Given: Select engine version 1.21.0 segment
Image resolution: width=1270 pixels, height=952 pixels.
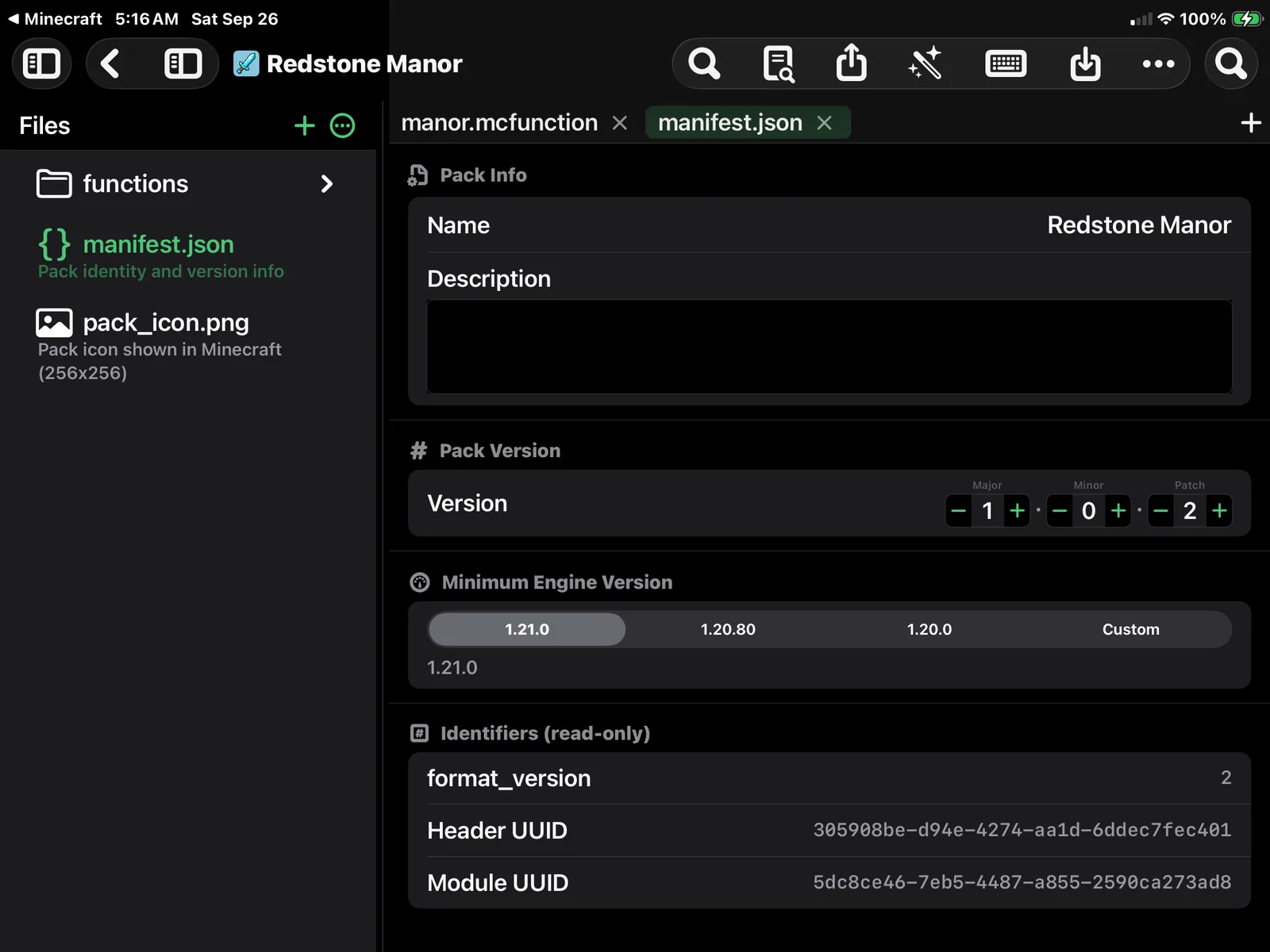Looking at the screenshot, I should [x=527, y=629].
